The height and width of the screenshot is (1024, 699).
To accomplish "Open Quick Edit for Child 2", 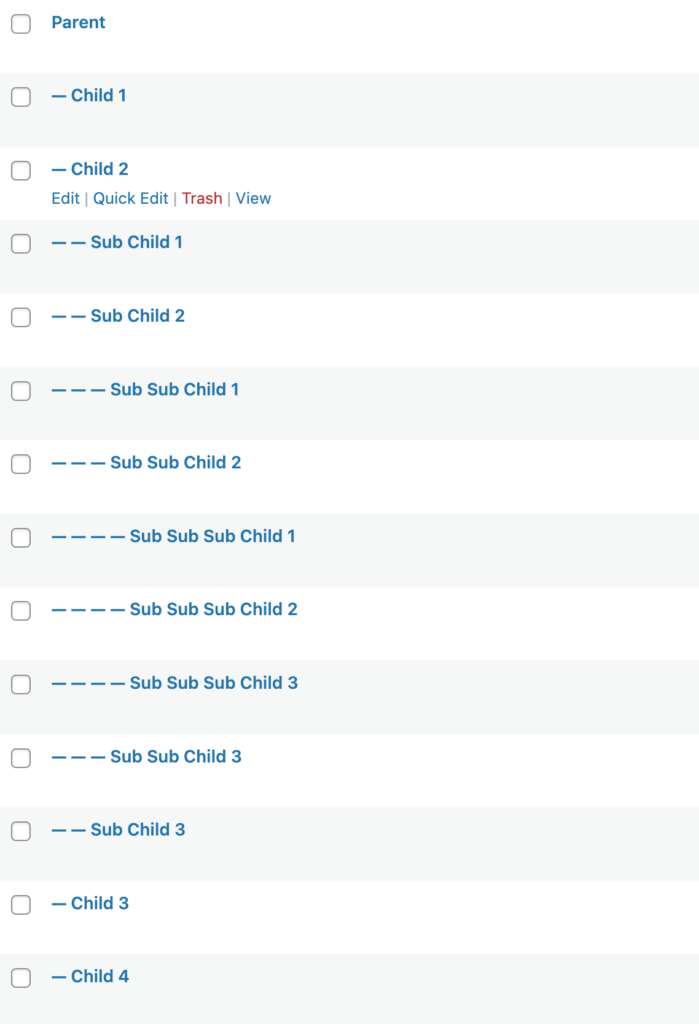I will [130, 198].
